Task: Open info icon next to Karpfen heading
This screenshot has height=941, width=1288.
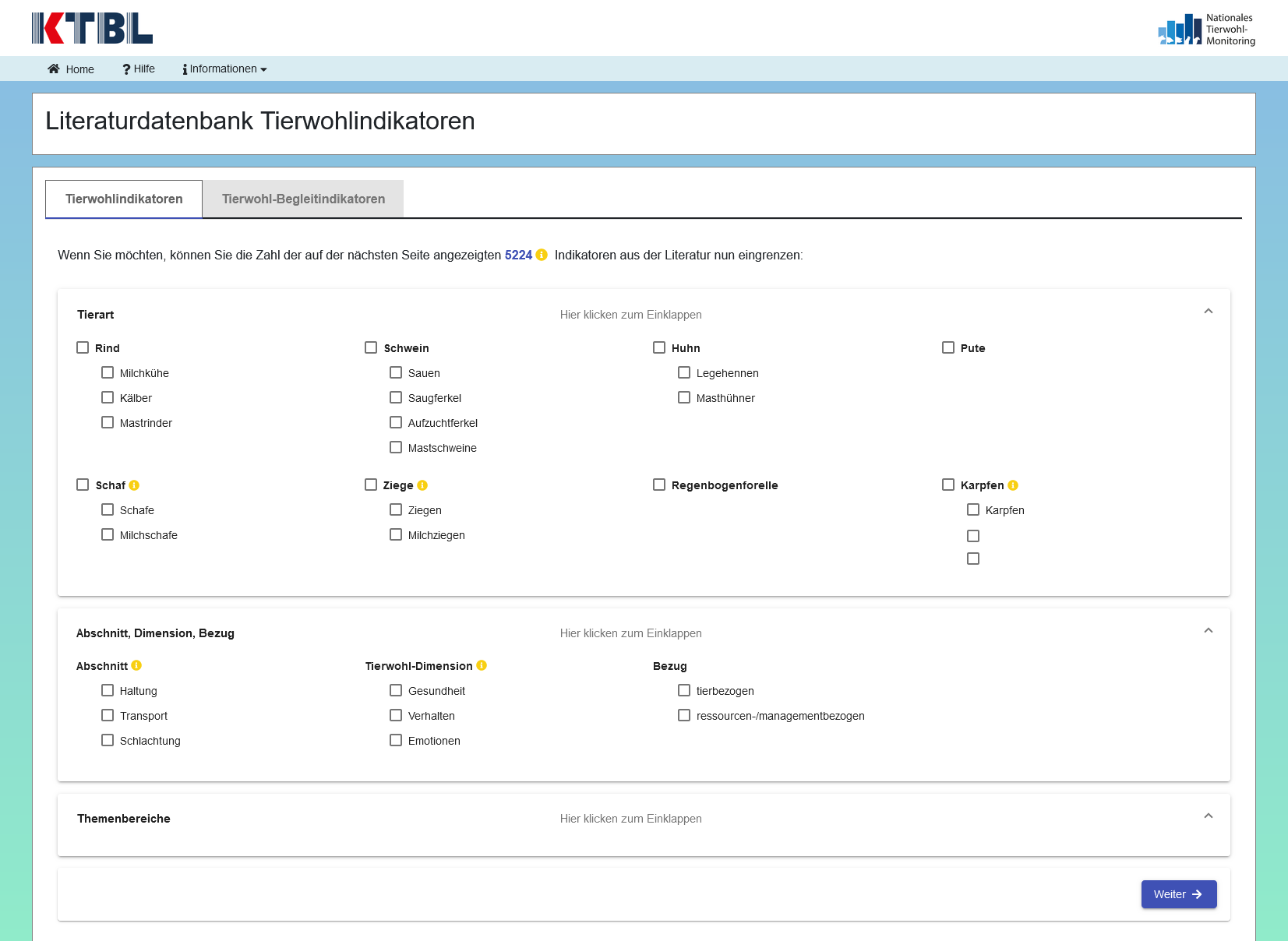Action: pos(1013,485)
